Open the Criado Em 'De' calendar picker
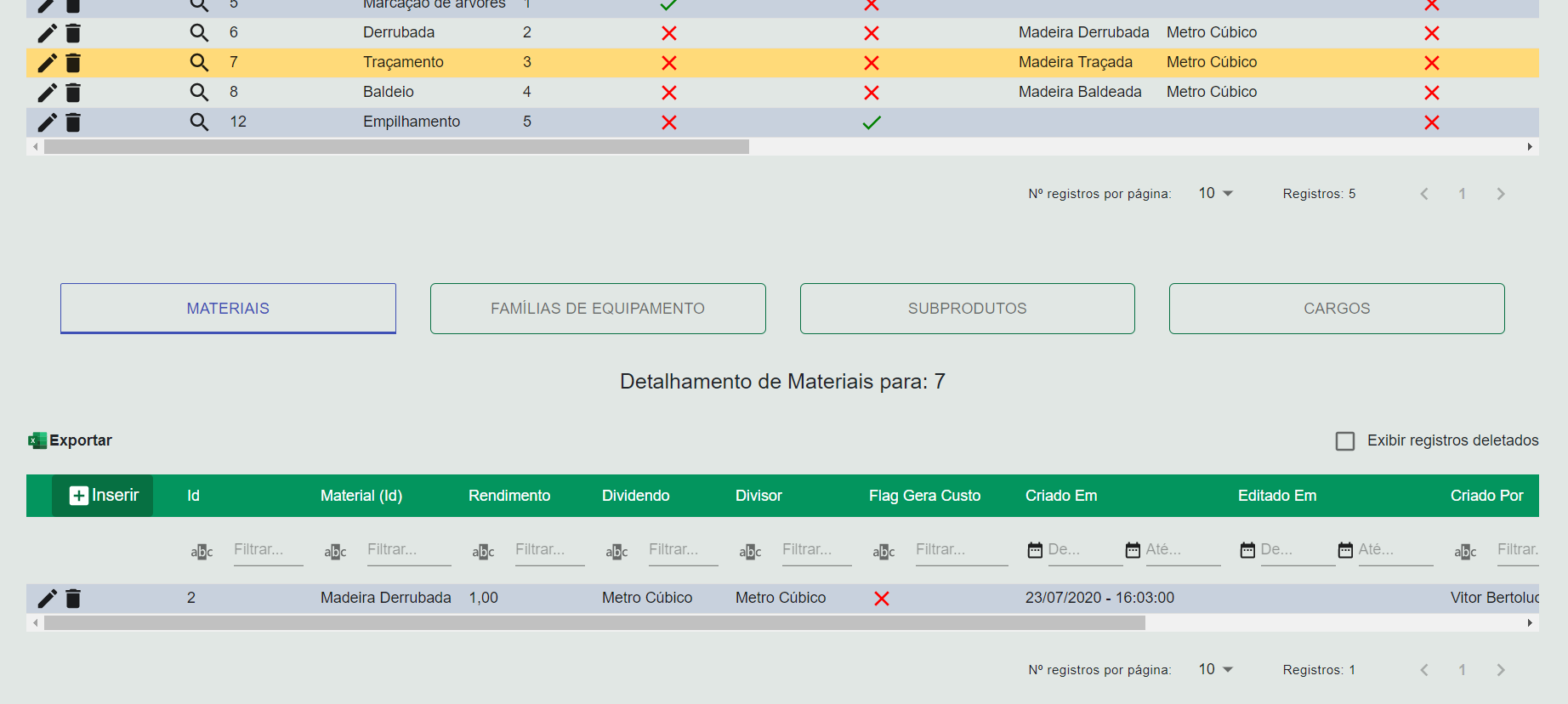The image size is (1568, 704). [x=1035, y=550]
